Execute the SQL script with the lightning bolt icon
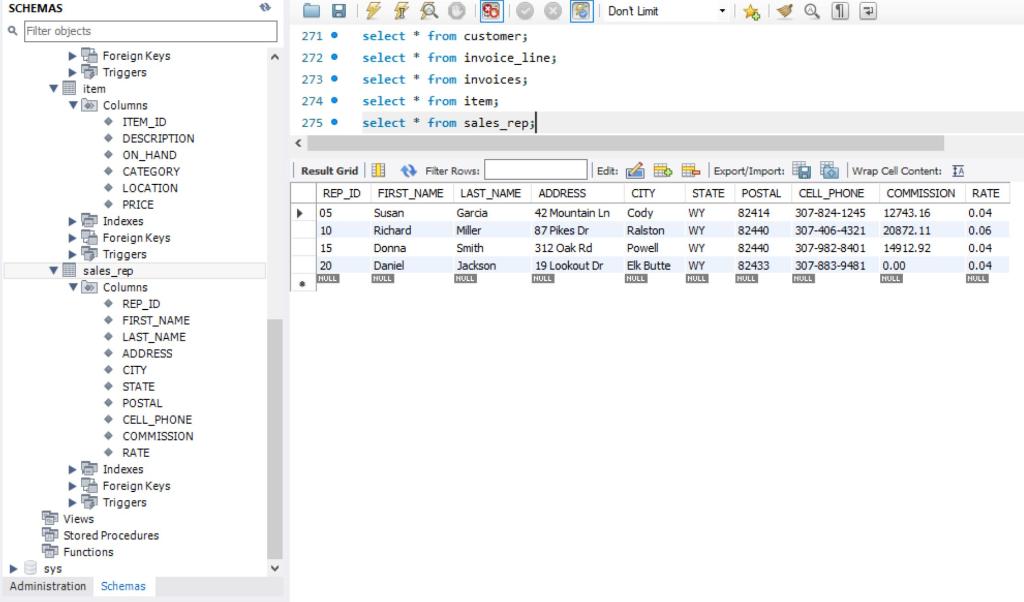 coord(371,10)
